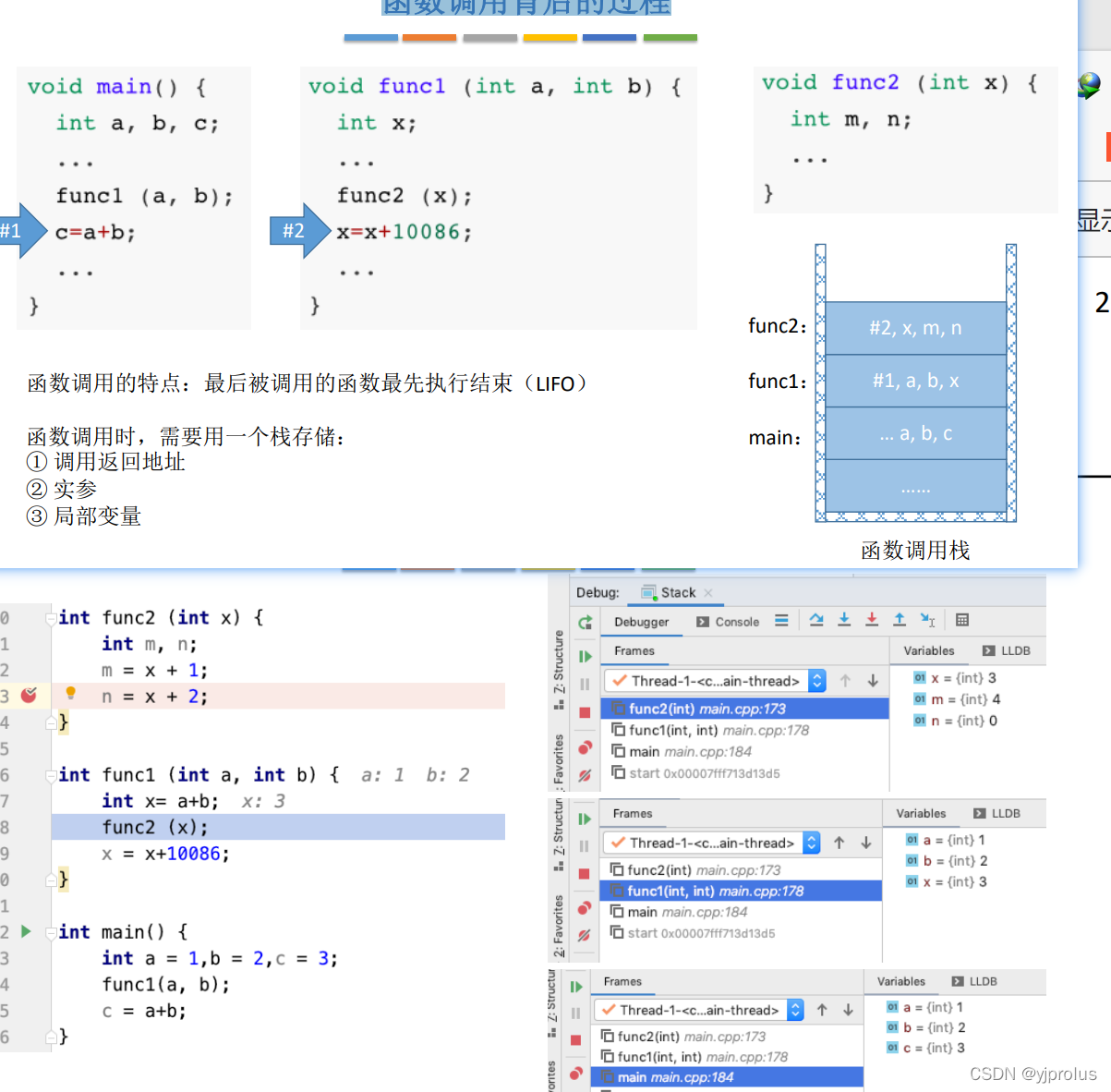
Task: Select variable c = {int} 3
Action: click(925, 1048)
